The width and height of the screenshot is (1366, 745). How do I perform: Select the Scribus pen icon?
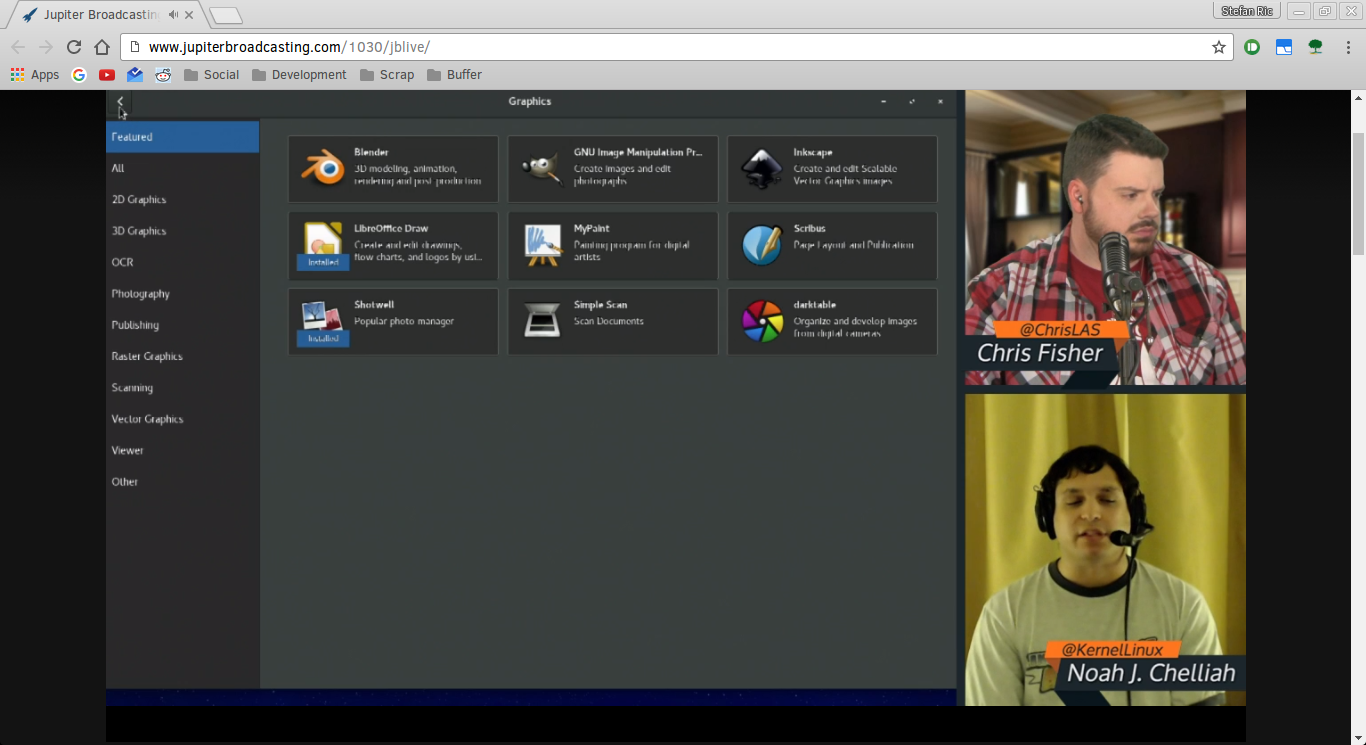click(762, 245)
